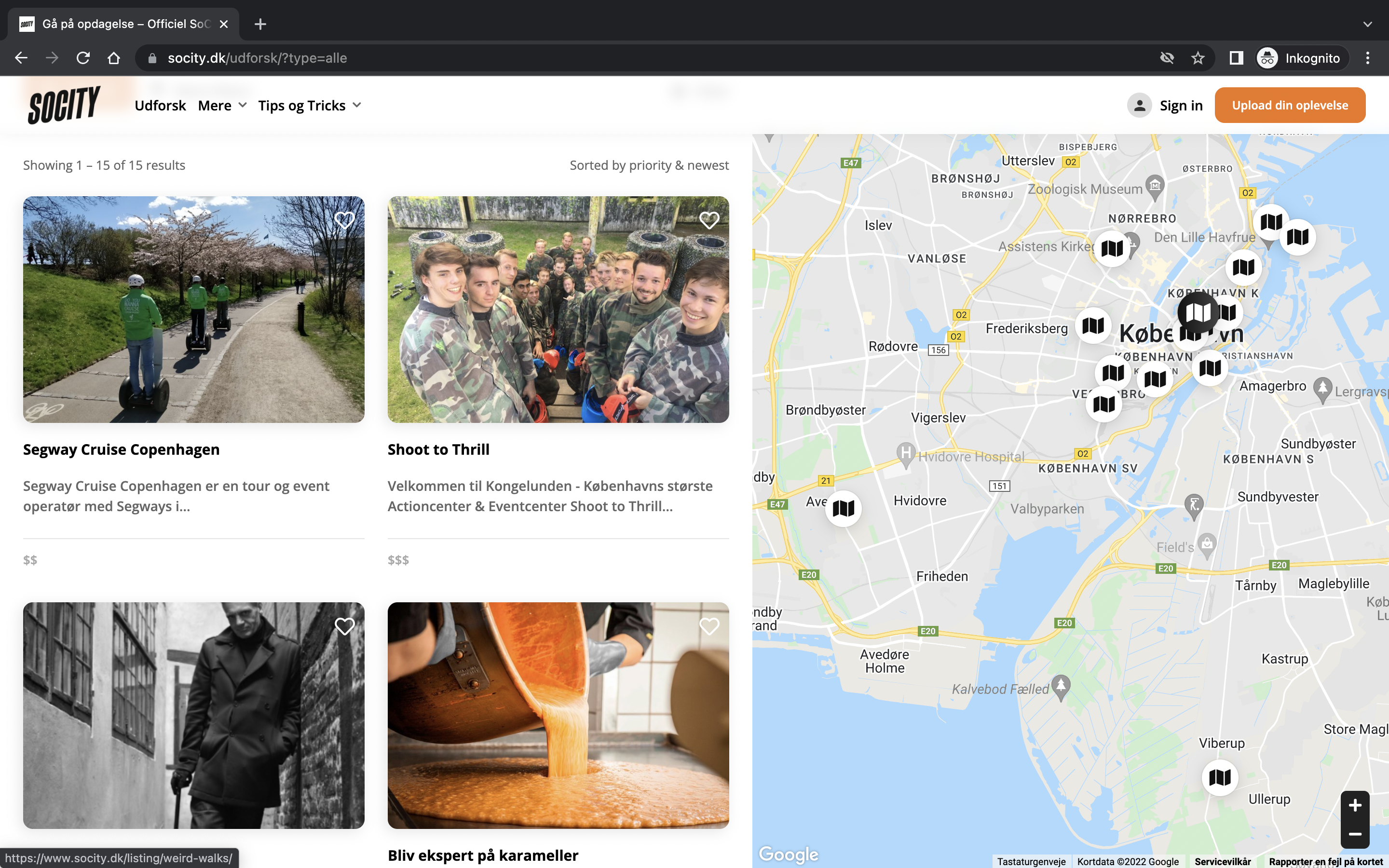Click the Socity logo

pyautogui.click(x=64, y=105)
